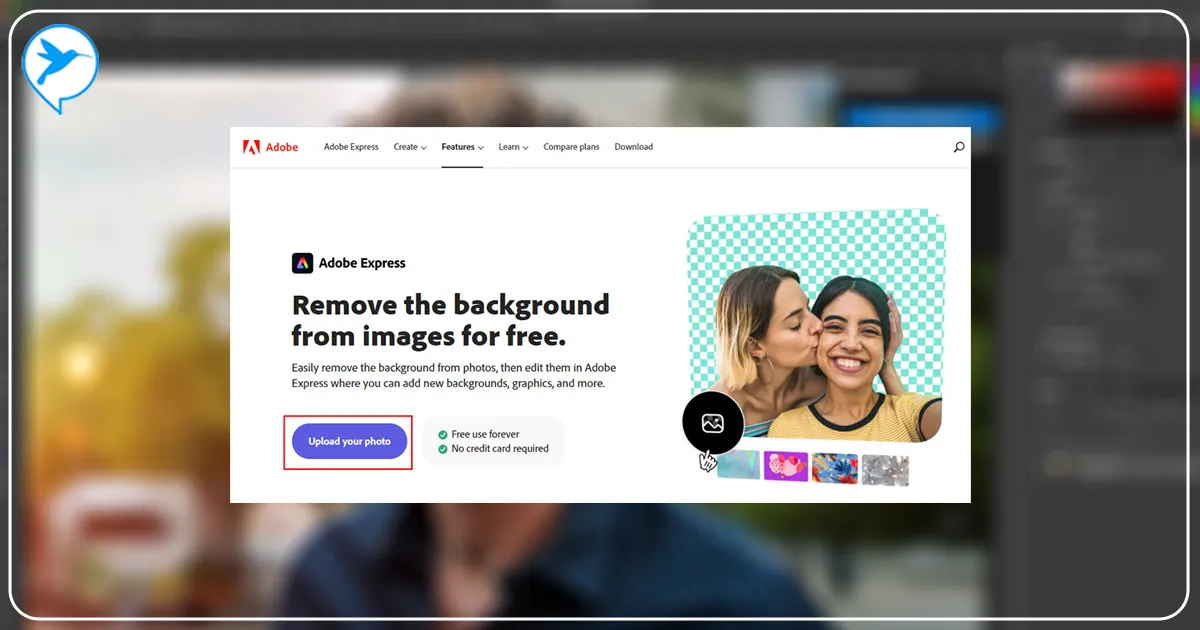
Task: Click the Adobe logo in the header
Action: 270,147
